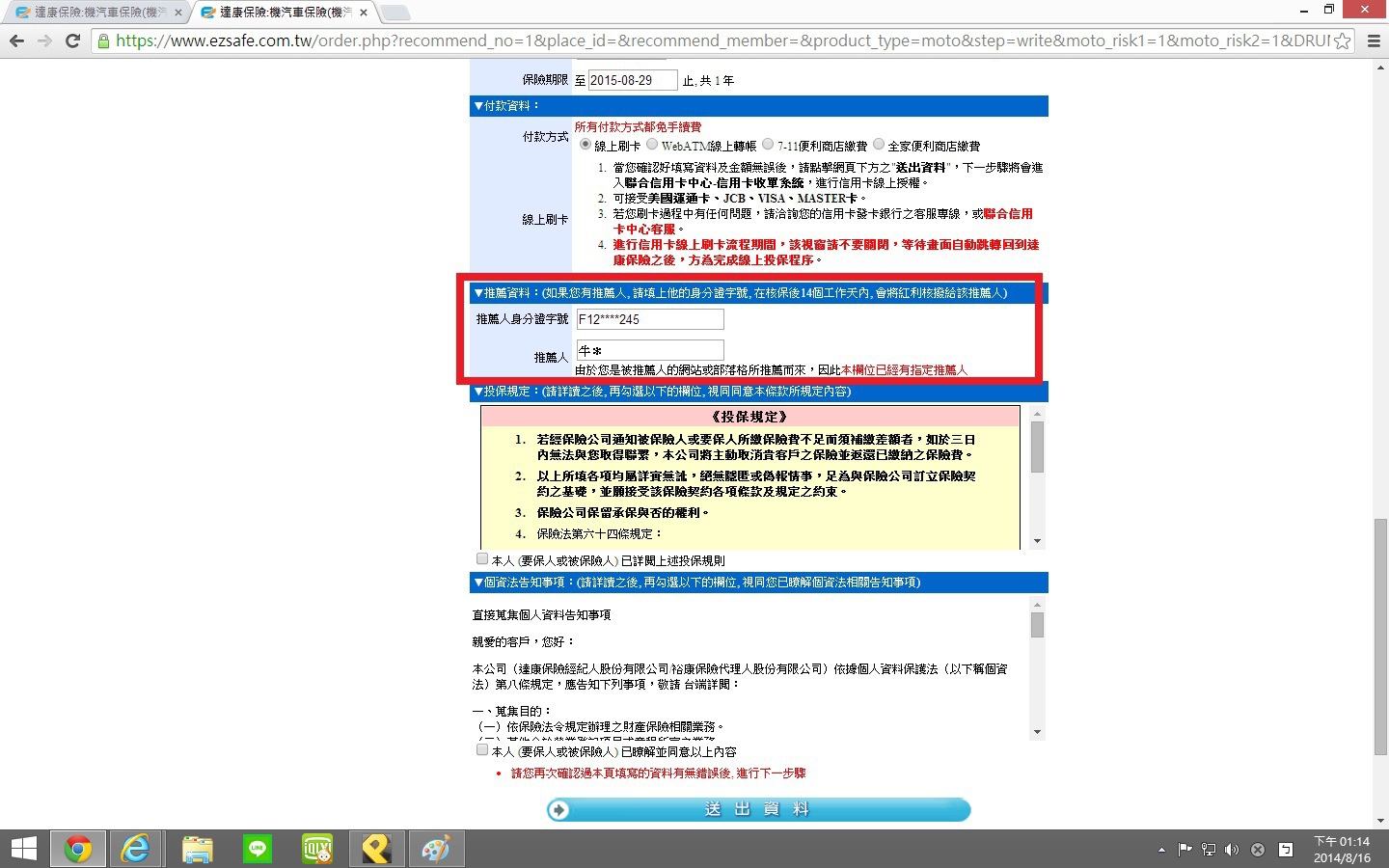Launch Internet Explorer from the taskbar
The width and height of the screenshot is (1389, 868).
pos(136,849)
